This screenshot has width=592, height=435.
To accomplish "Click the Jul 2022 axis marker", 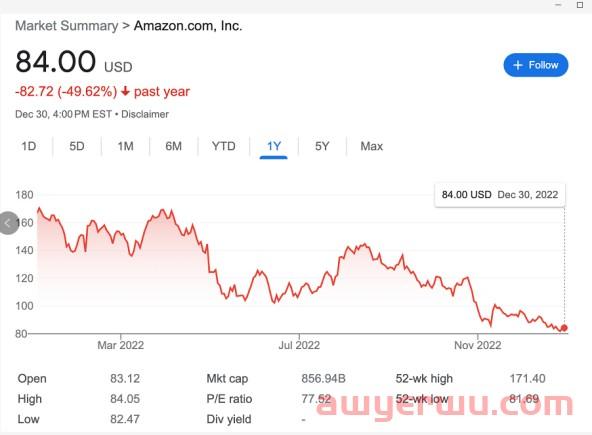I will (x=299, y=345).
